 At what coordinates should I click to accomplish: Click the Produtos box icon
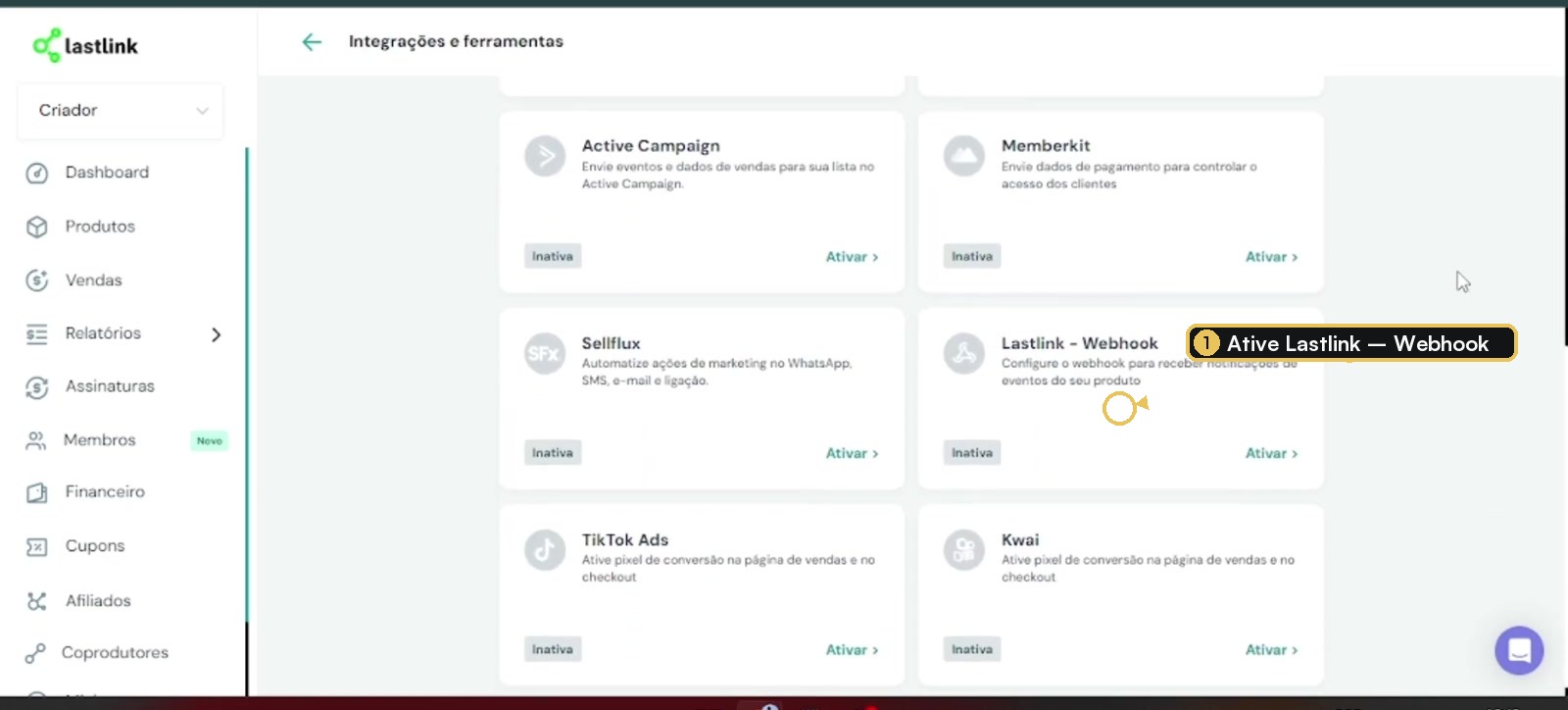(37, 228)
